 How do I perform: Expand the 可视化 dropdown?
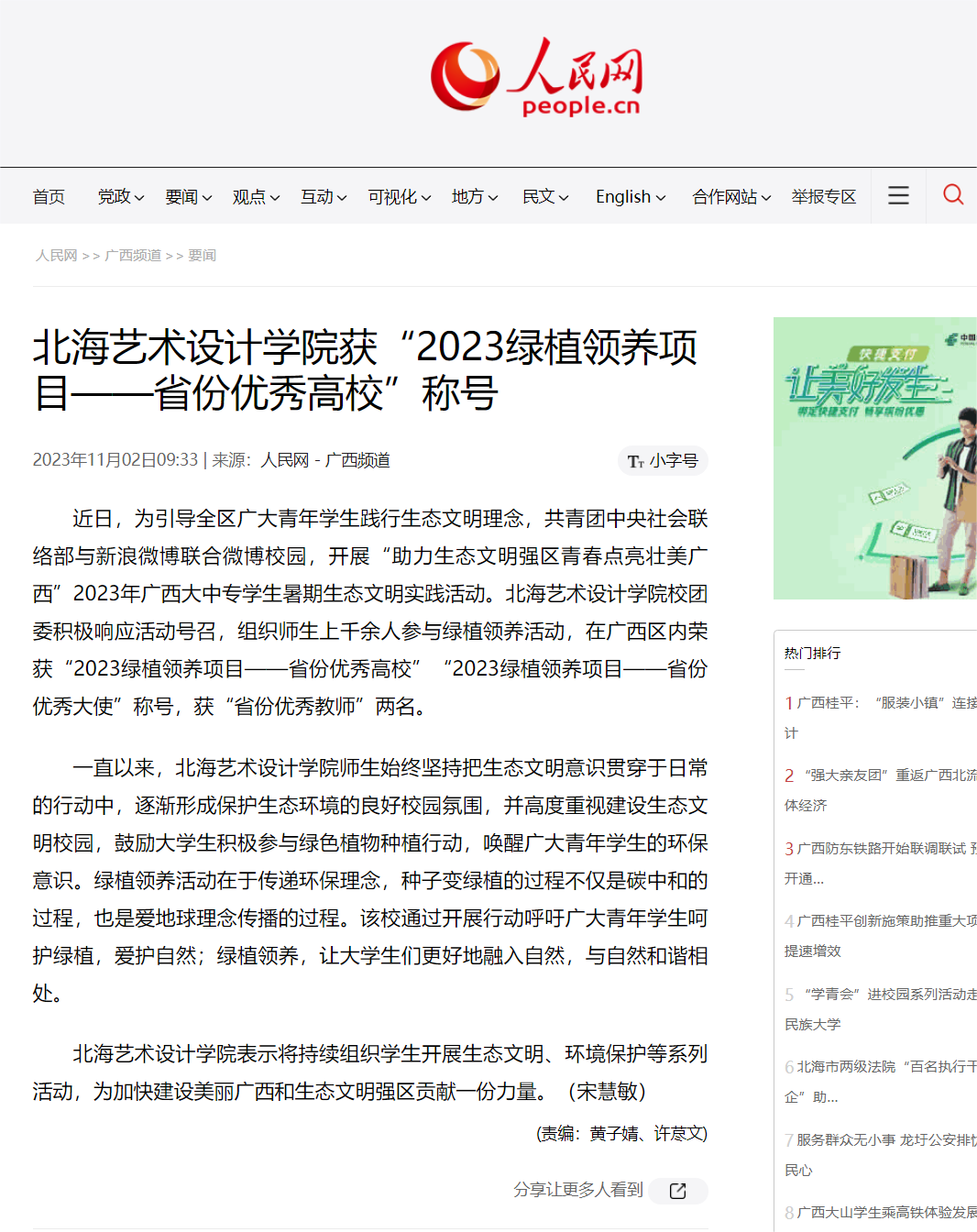pos(399,197)
